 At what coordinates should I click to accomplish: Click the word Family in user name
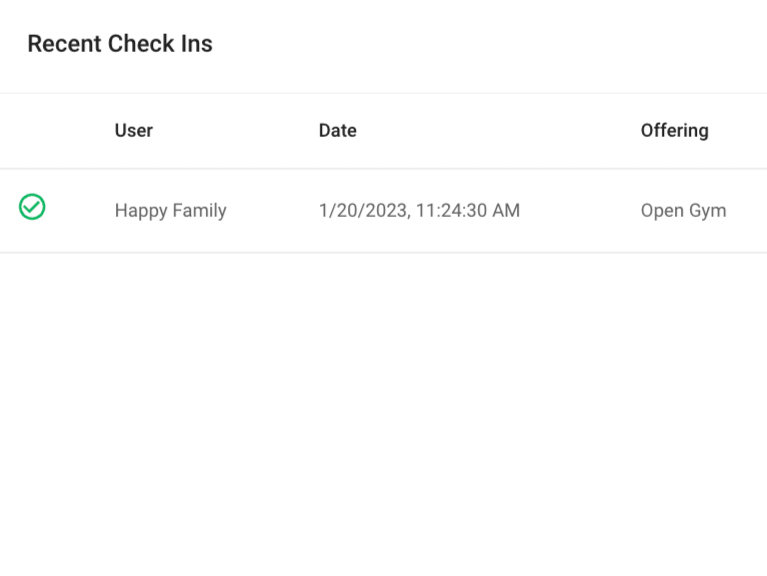tap(200, 211)
